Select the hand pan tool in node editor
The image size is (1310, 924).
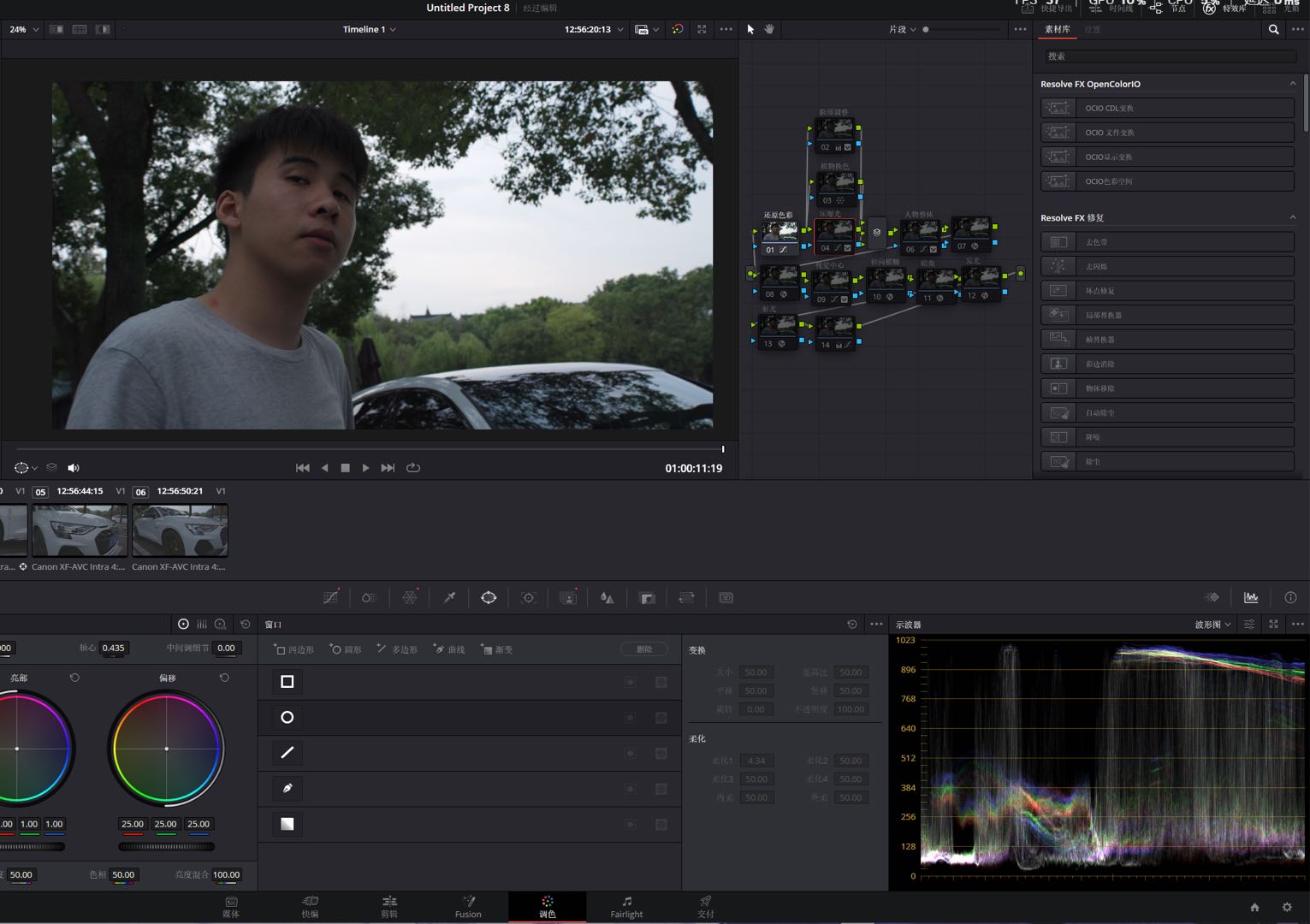click(769, 29)
